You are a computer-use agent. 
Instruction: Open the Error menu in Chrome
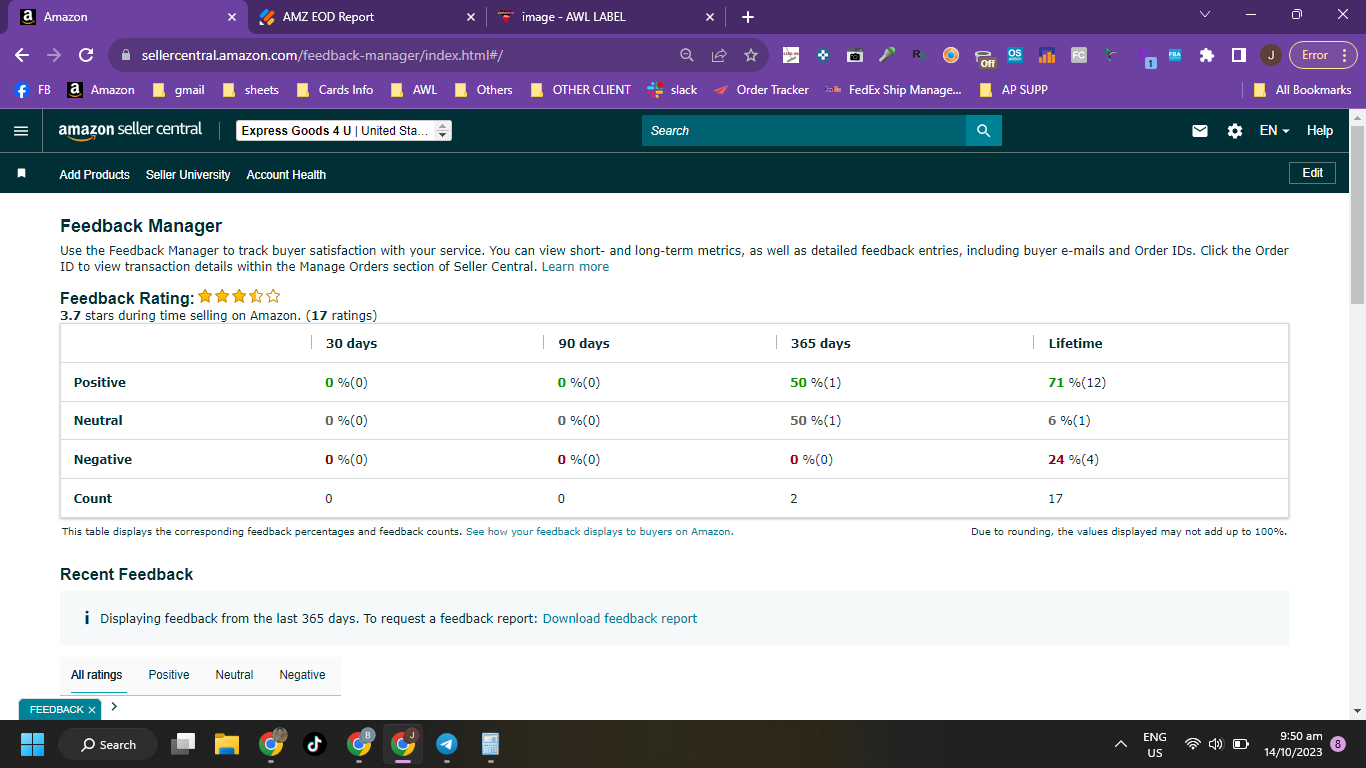click(1322, 55)
